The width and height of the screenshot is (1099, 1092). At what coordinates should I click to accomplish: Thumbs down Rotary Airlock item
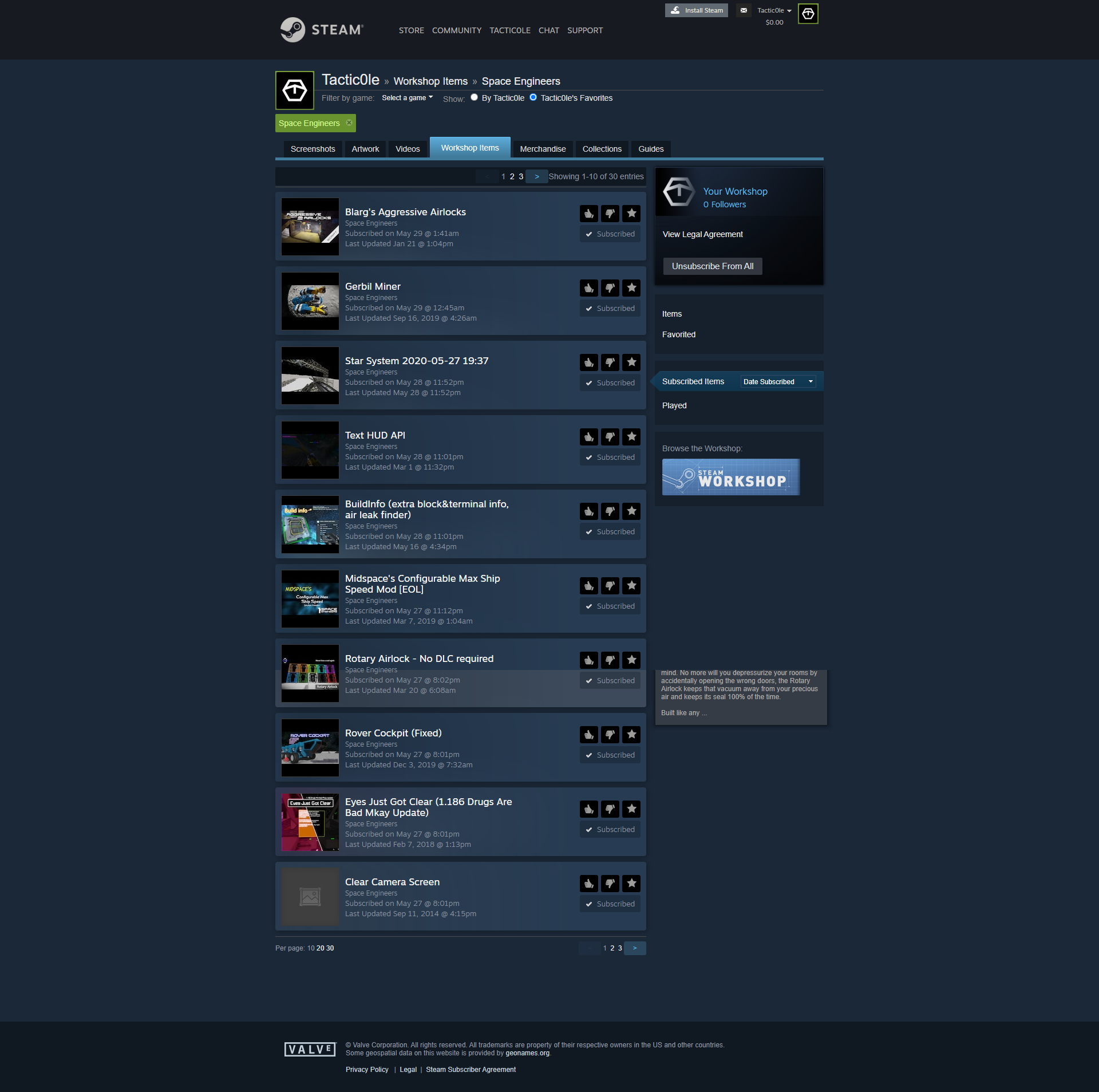[x=610, y=660]
